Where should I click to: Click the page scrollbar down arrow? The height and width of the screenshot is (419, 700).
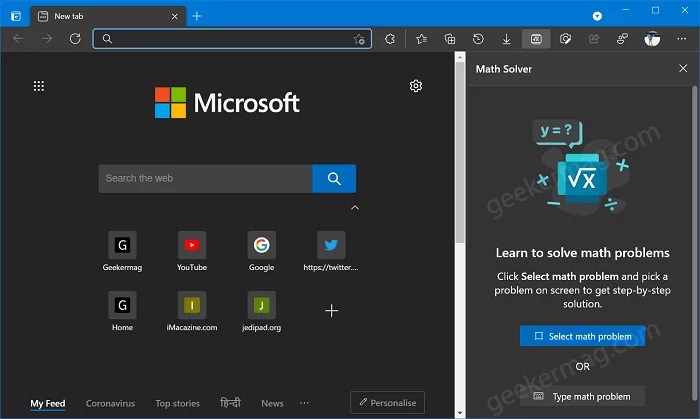coord(460,414)
